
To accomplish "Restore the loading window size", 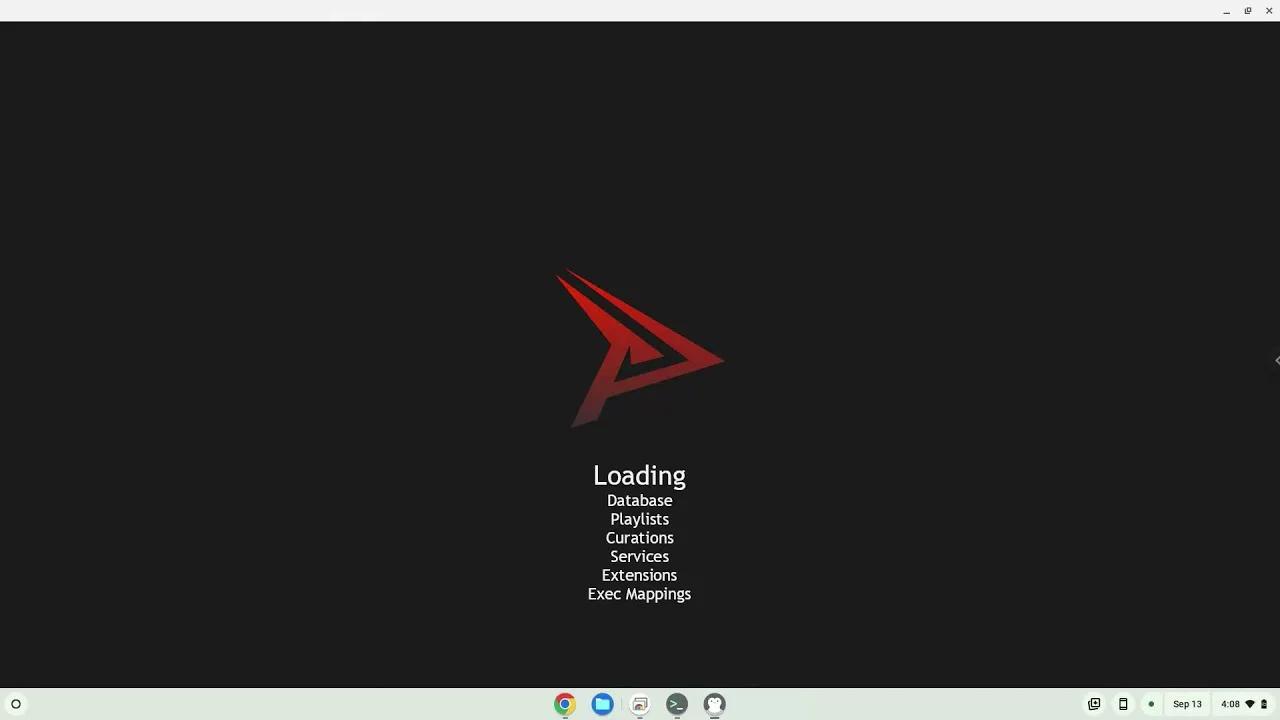I will [x=1247, y=10].
